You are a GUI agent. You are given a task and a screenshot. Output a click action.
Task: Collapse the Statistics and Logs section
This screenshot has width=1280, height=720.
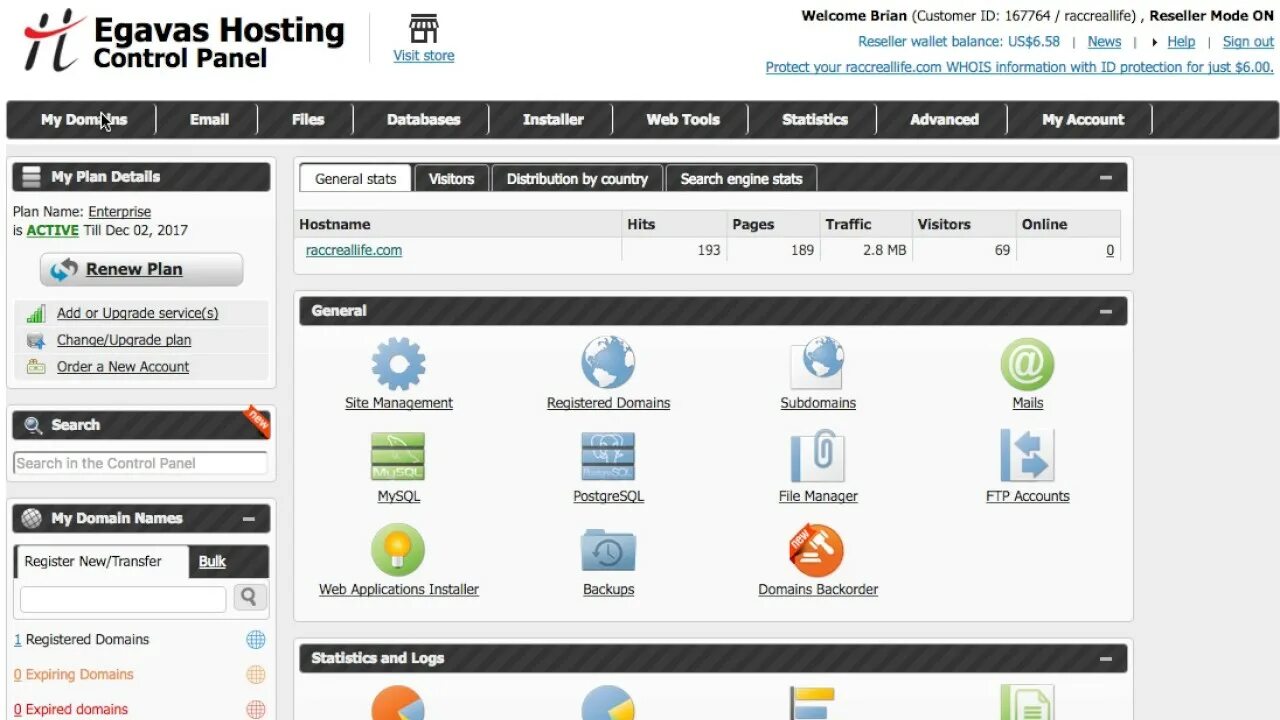(1106, 658)
